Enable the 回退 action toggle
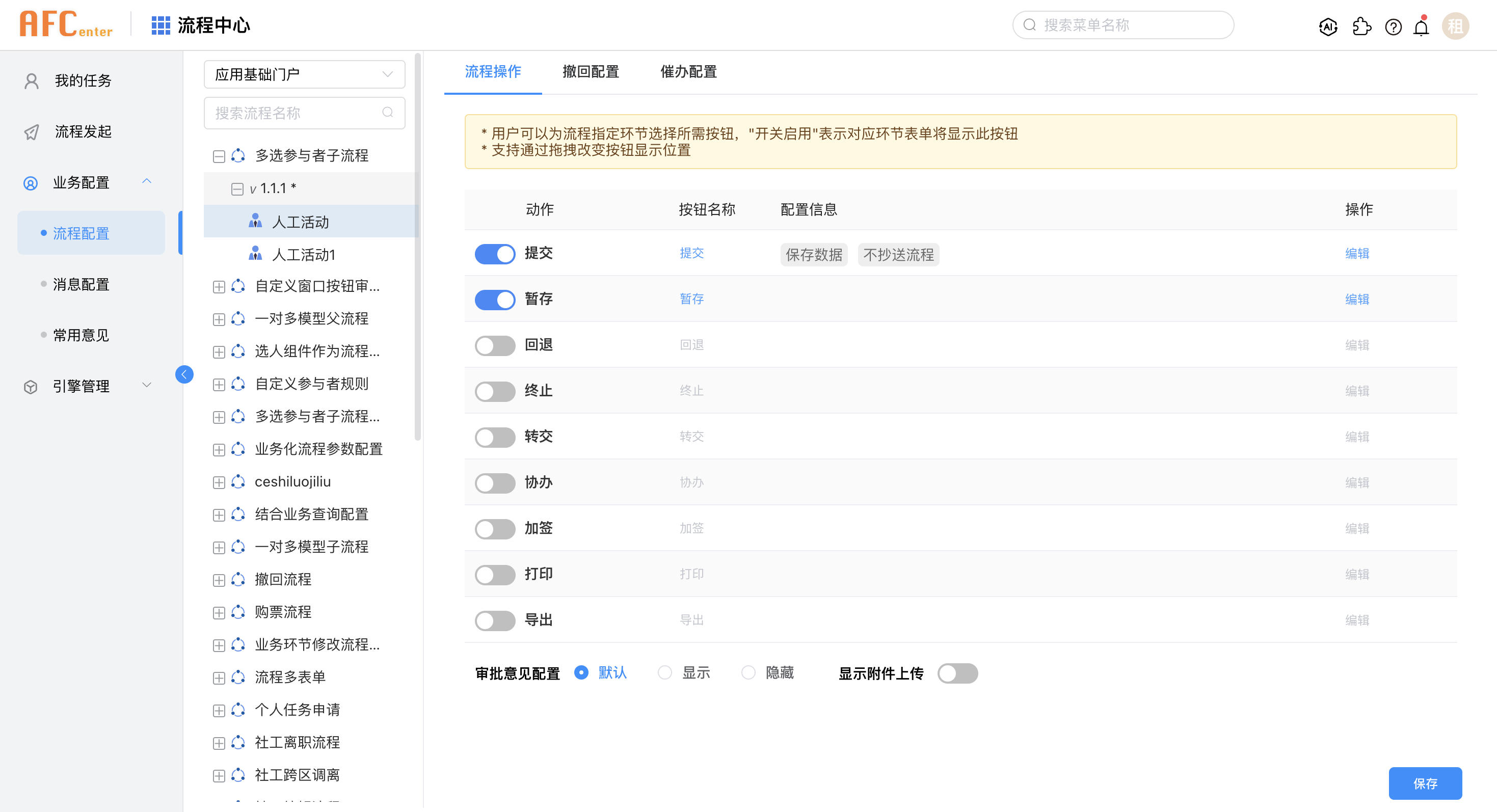This screenshot has height=812, width=1497. [495, 345]
